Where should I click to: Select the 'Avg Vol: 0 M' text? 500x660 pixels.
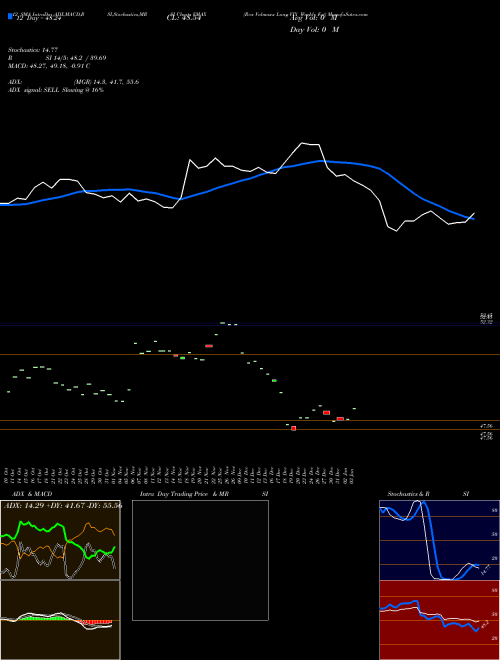(313, 19)
